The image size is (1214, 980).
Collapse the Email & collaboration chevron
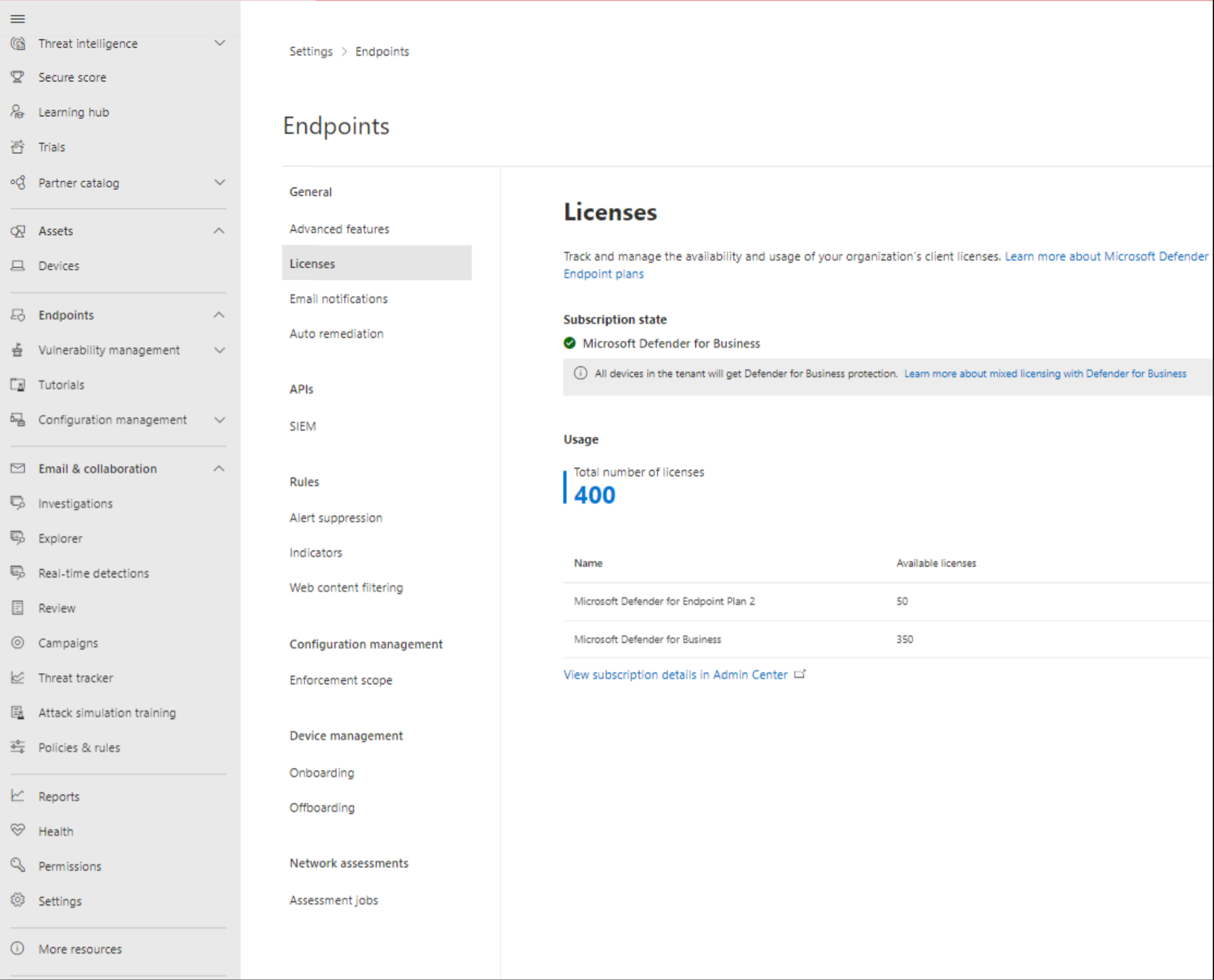[x=219, y=468]
